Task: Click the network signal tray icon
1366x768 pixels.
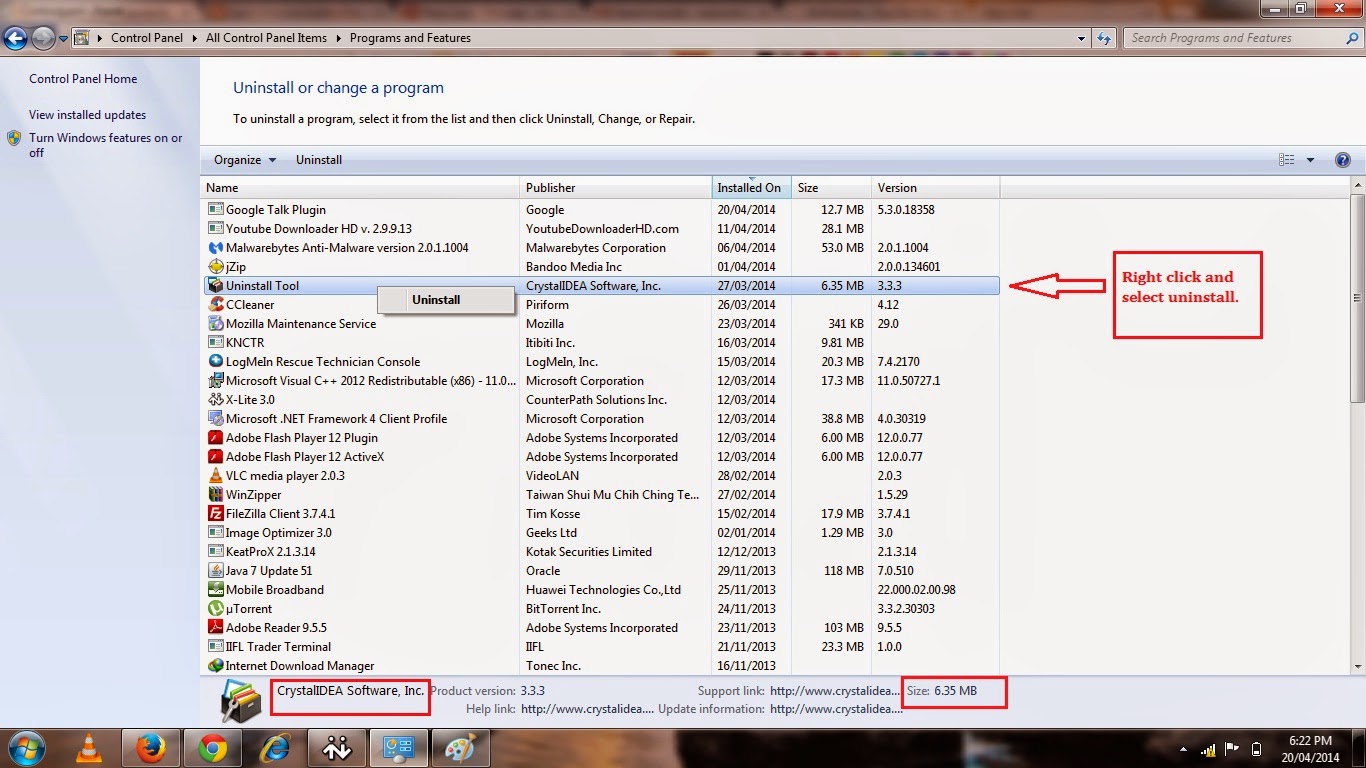Action: click(1209, 749)
